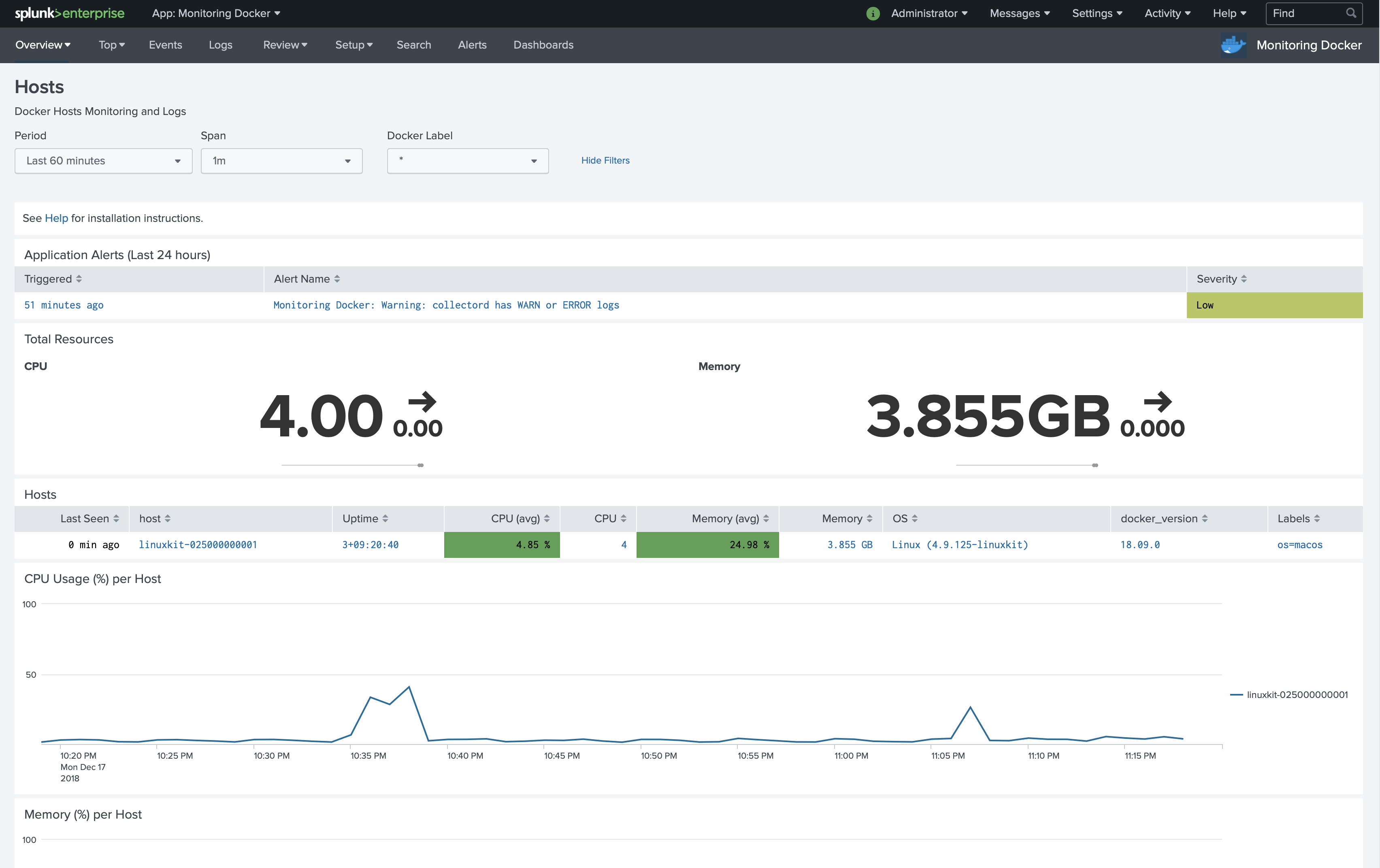Open the Docker Label filter dropdown
1380x868 pixels.
click(467, 161)
